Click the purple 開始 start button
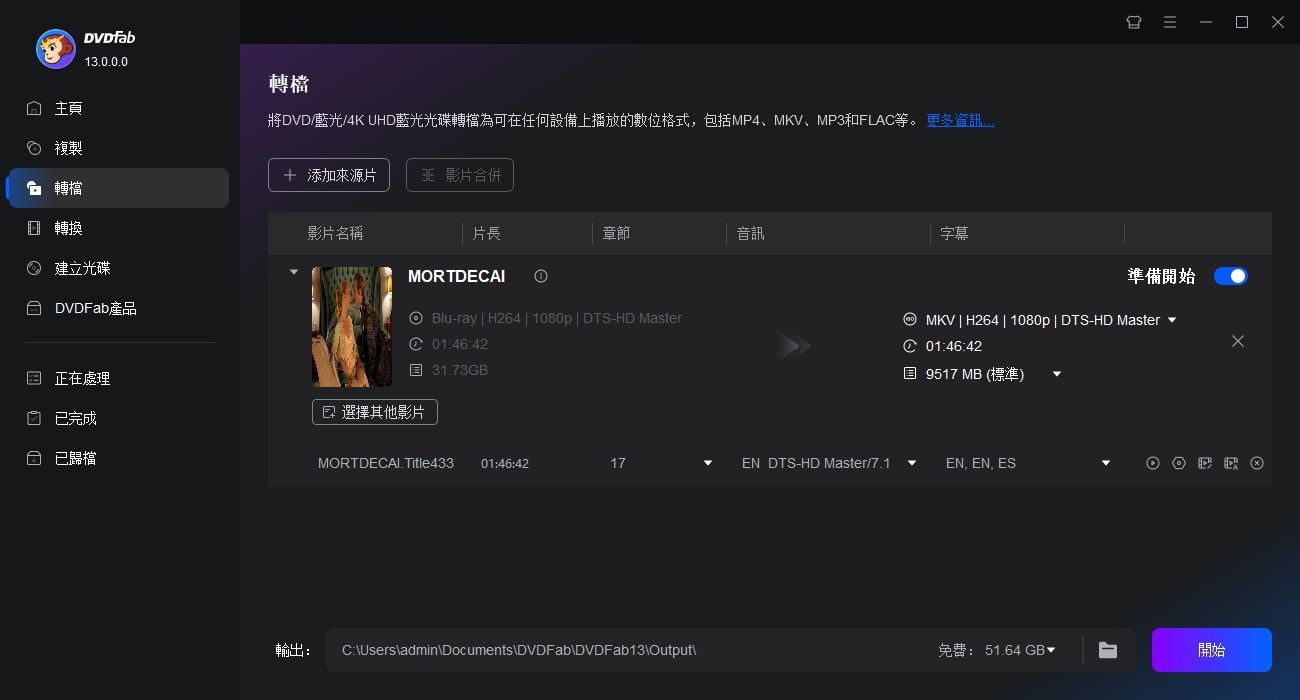This screenshot has height=700, width=1300. 1212,650
